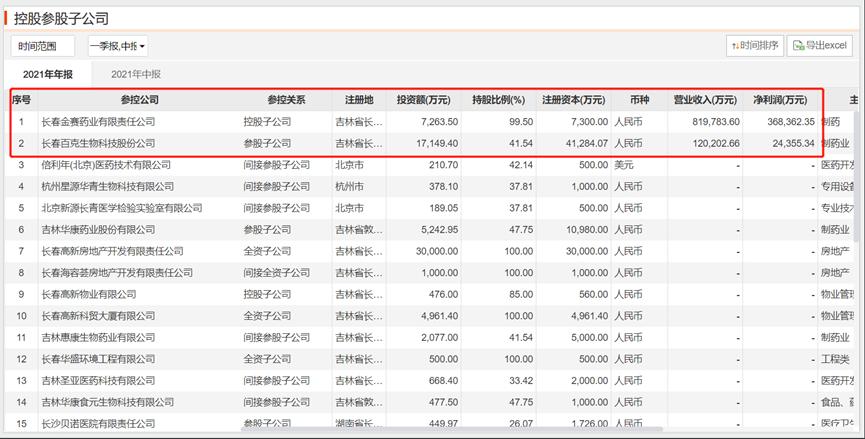Click the 99.50 shareholding ratio cell
Viewport: 865px width, 439px height.
point(521,122)
